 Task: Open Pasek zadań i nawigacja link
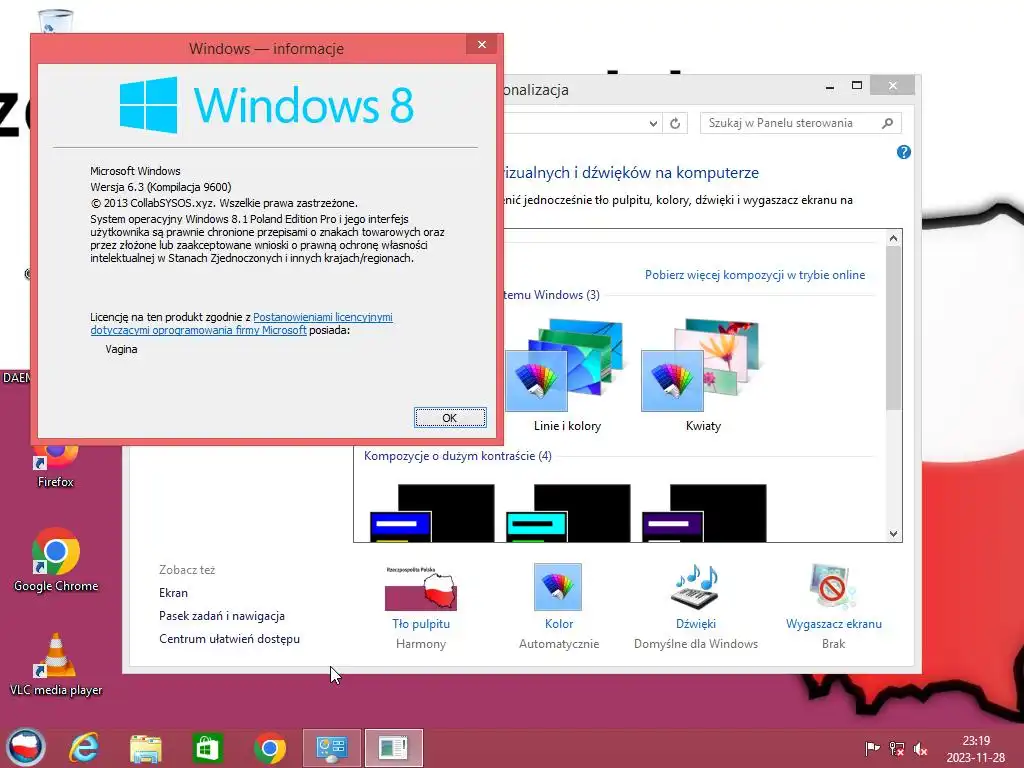point(221,616)
